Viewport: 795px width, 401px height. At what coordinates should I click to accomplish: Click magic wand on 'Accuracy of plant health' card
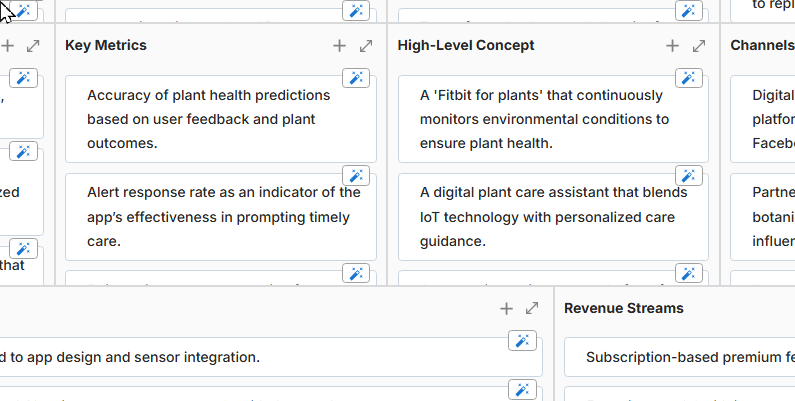coord(356,78)
